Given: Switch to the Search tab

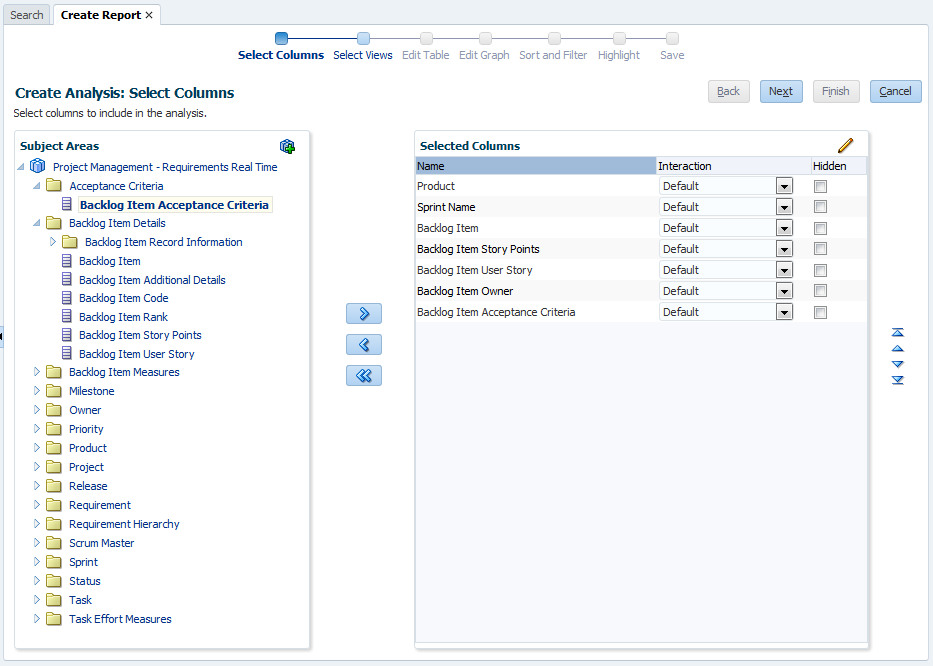Looking at the screenshot, I should tap(27, 15).
